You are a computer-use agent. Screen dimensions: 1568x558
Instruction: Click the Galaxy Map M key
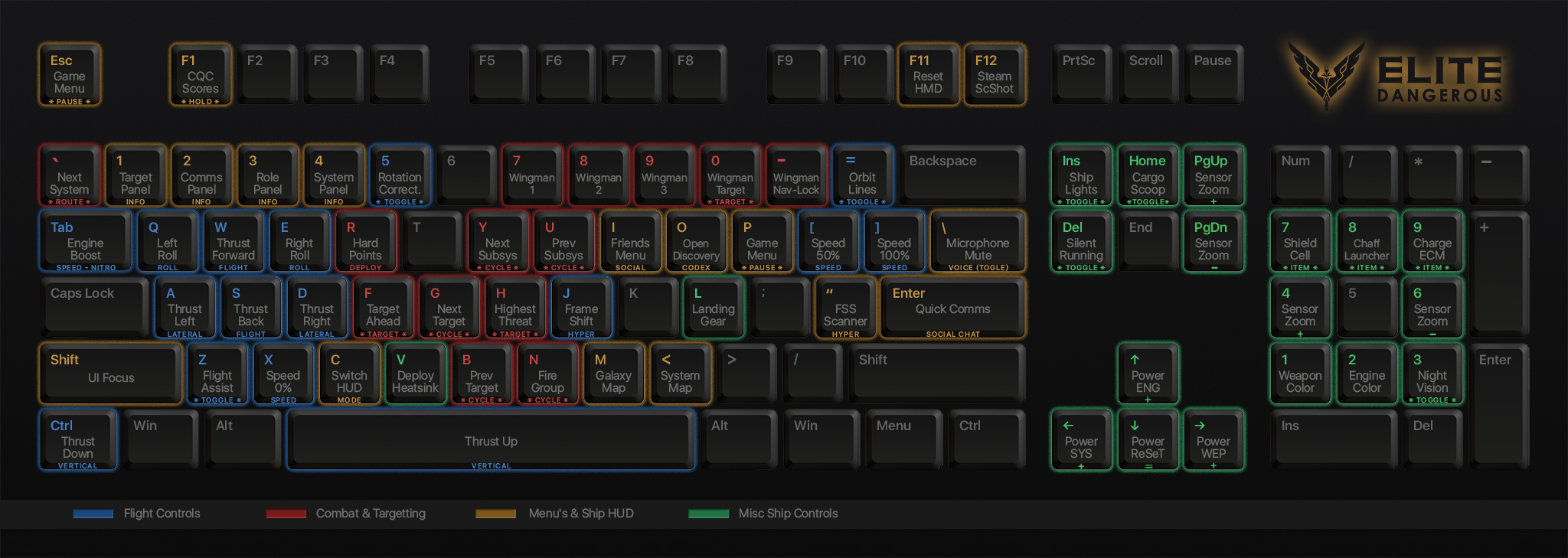(613, 374)
